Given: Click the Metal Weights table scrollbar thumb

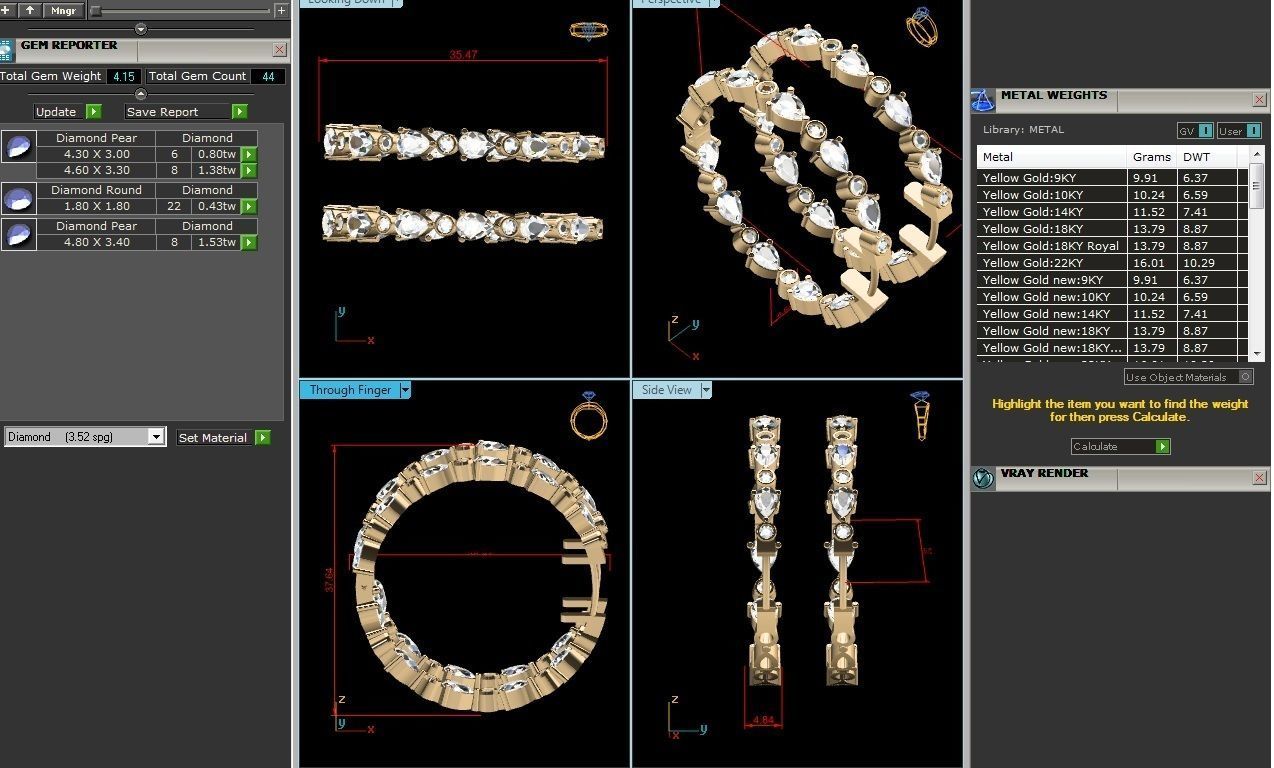Looking at the screenshot, I should click(x=1257, y=187).
